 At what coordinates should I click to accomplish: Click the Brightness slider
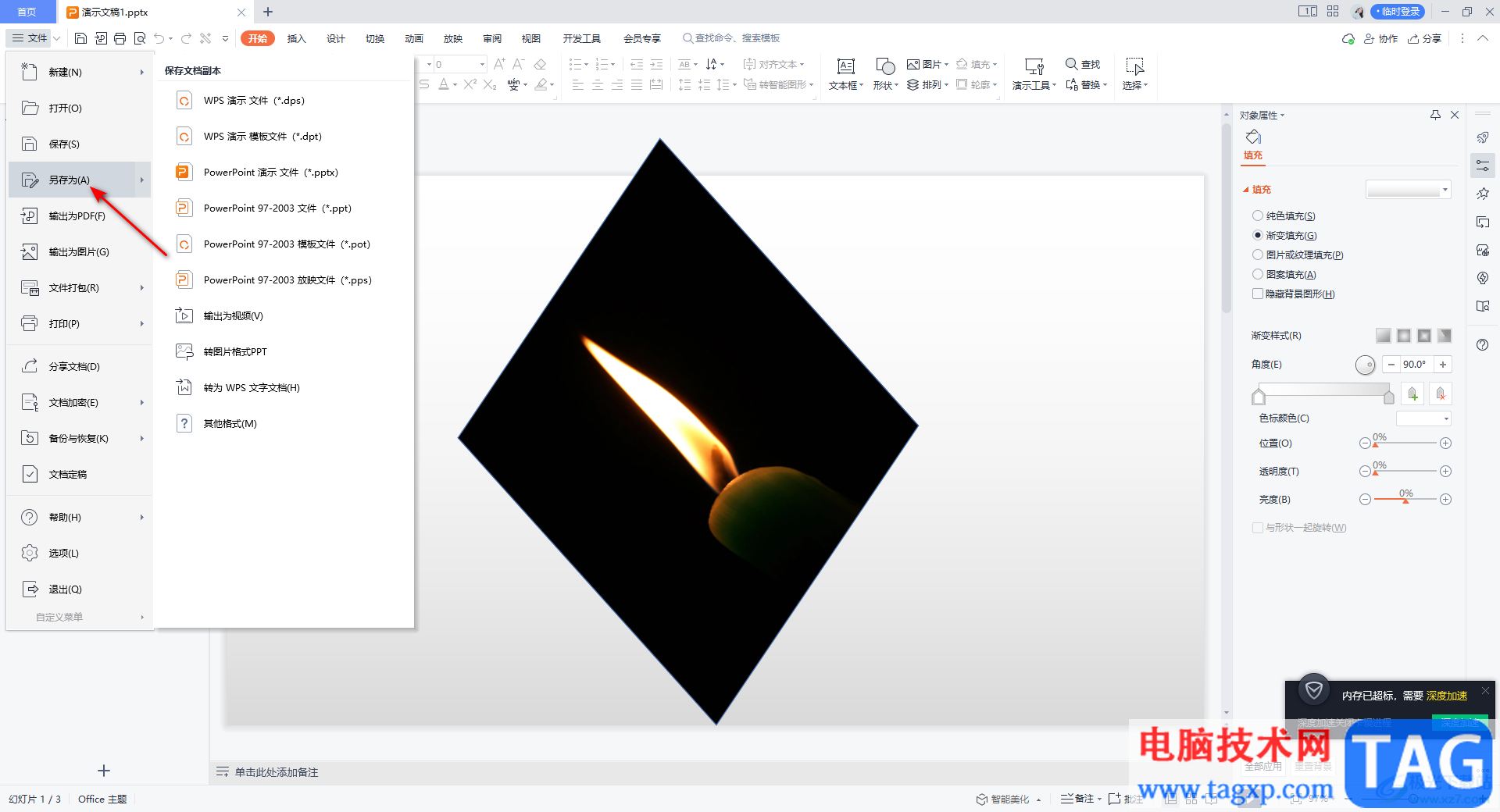pos(1405,499)
